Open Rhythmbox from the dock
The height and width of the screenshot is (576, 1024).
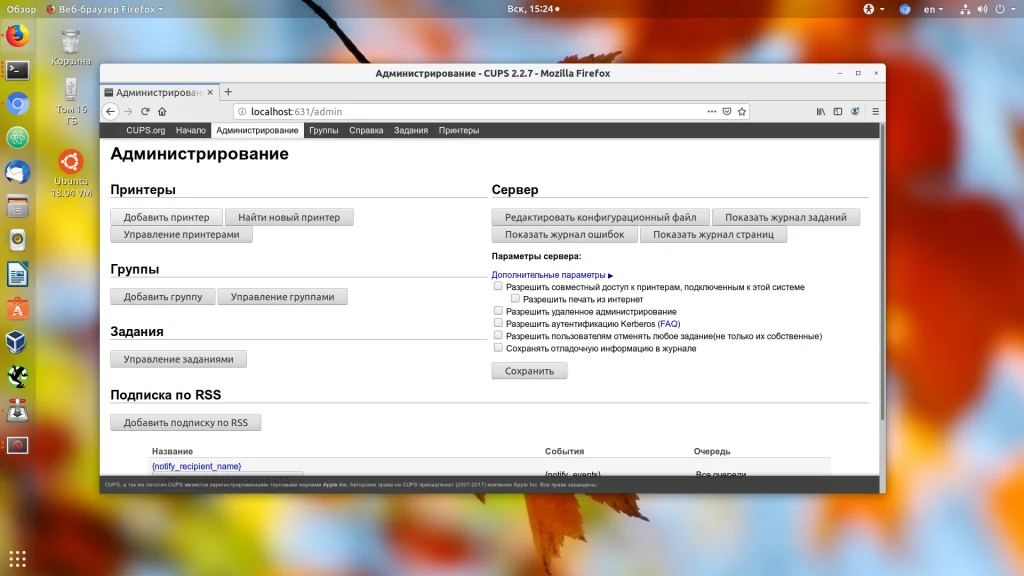tap(18, 240)
